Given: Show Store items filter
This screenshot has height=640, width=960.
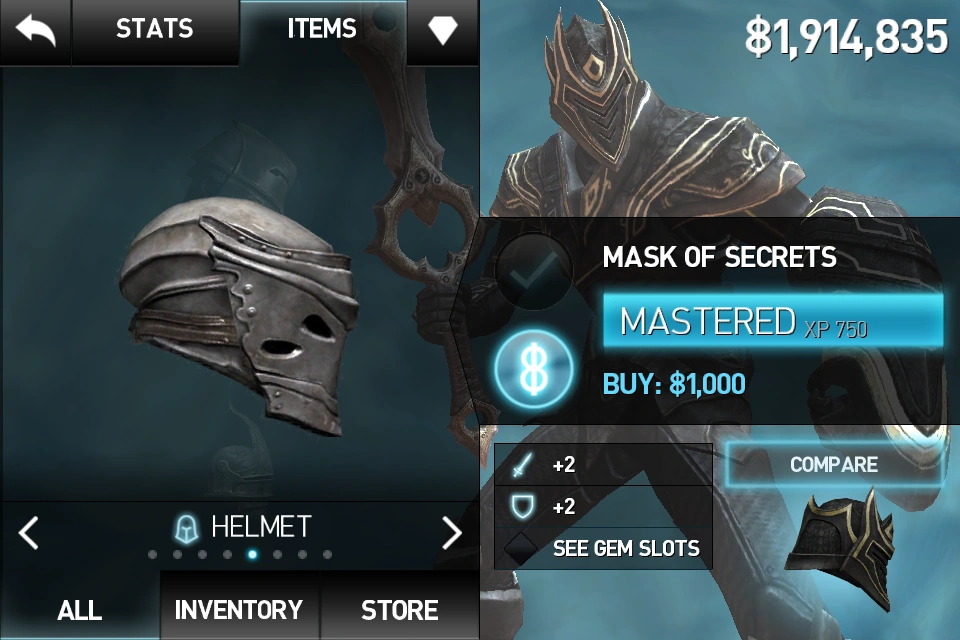Looking at the screenshot, I should pyautogui.click(x=400, y=608).
